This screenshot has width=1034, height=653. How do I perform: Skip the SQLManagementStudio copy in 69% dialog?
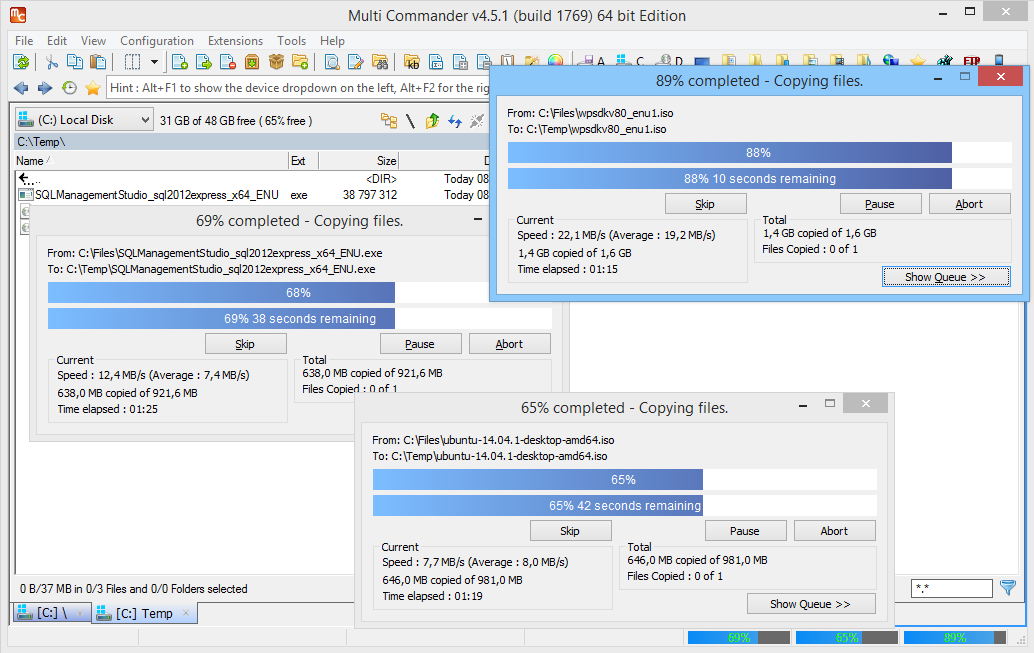246,344
